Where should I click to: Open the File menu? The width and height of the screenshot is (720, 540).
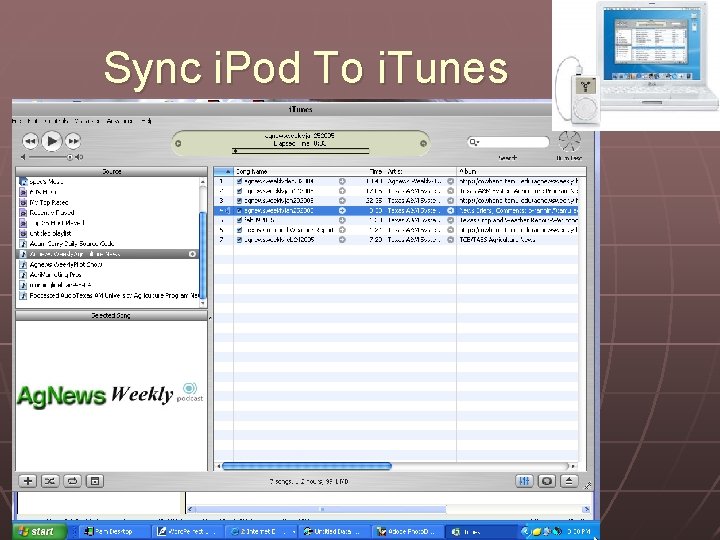[17, 121]
